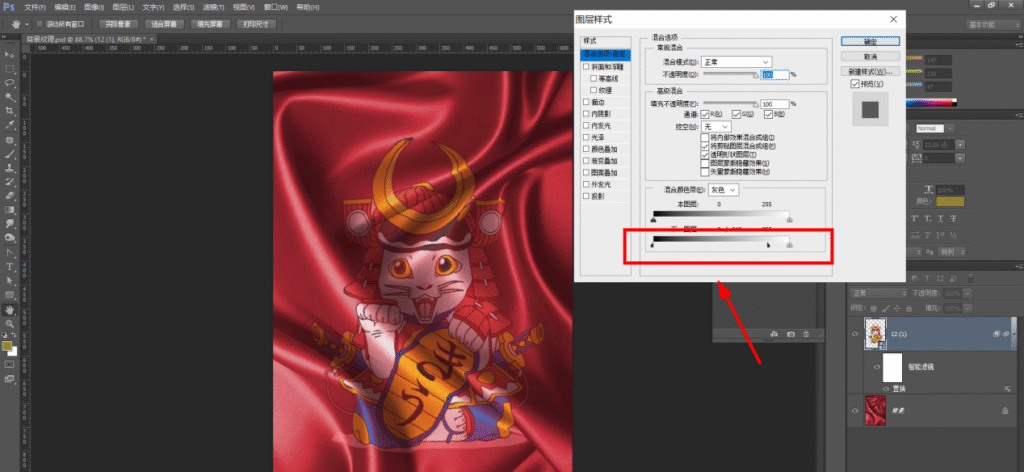Click New Style (新建样式) button
This screenshot has width=1024, height=472.
[870, 71]
